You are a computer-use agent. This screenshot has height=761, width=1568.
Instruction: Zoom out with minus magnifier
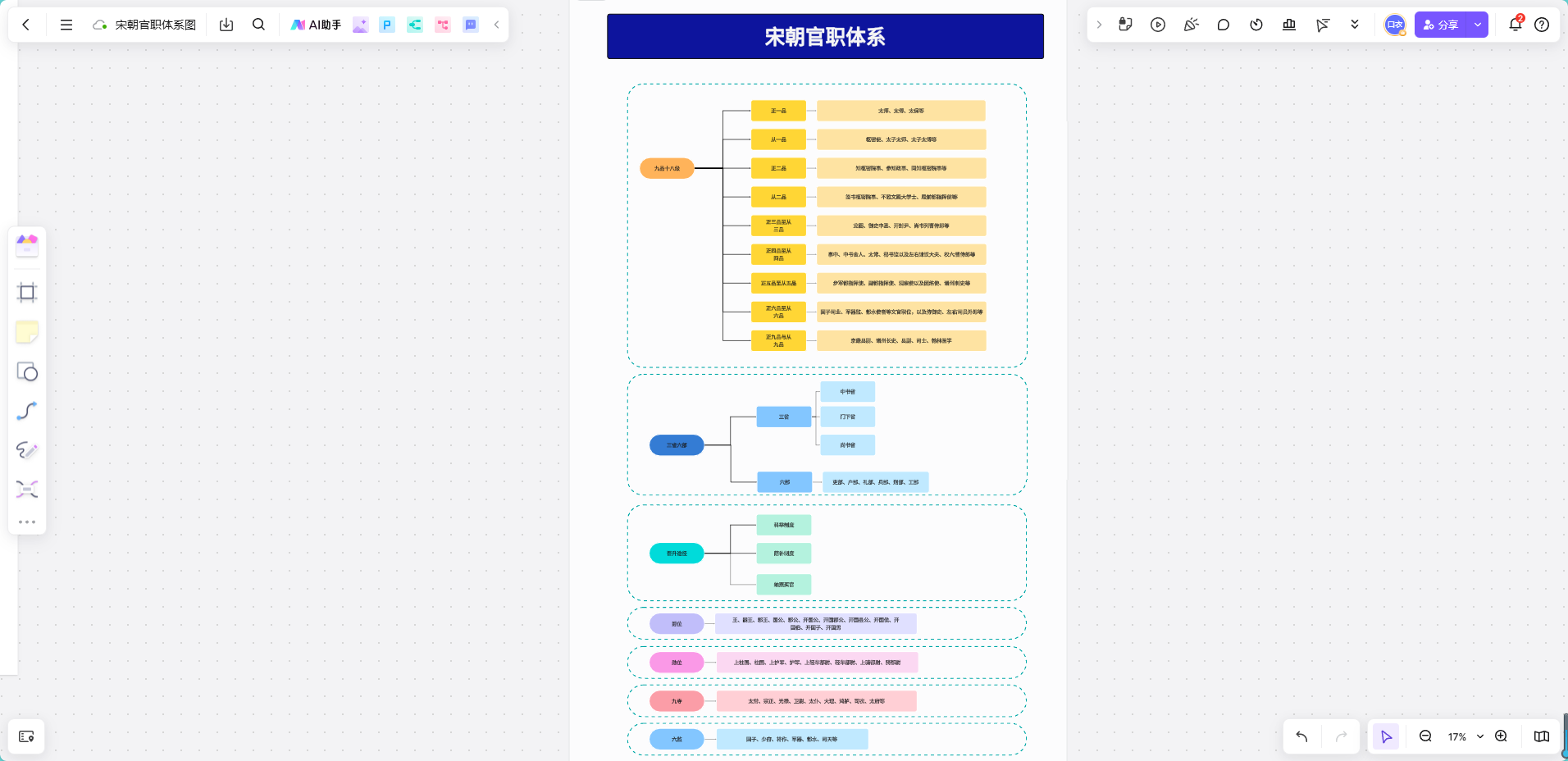[x=1425, y=736]
